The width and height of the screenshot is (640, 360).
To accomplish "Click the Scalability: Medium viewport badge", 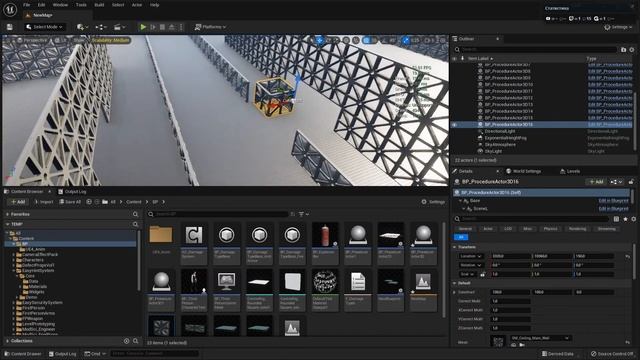I will (x=110, y=40).
